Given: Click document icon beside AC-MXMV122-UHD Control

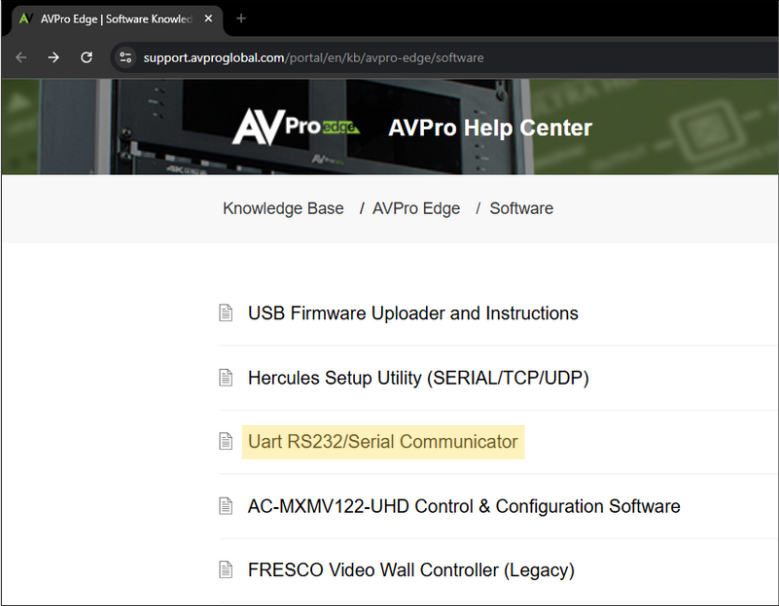Looking at the screenshot, I should tap(226, 506).
